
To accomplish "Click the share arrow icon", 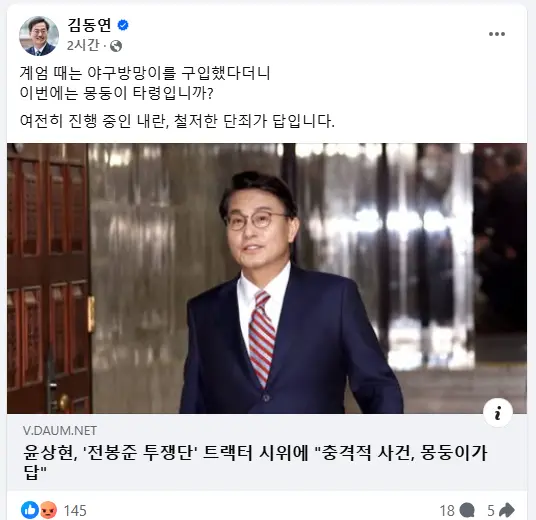I will tap(507, 510).
